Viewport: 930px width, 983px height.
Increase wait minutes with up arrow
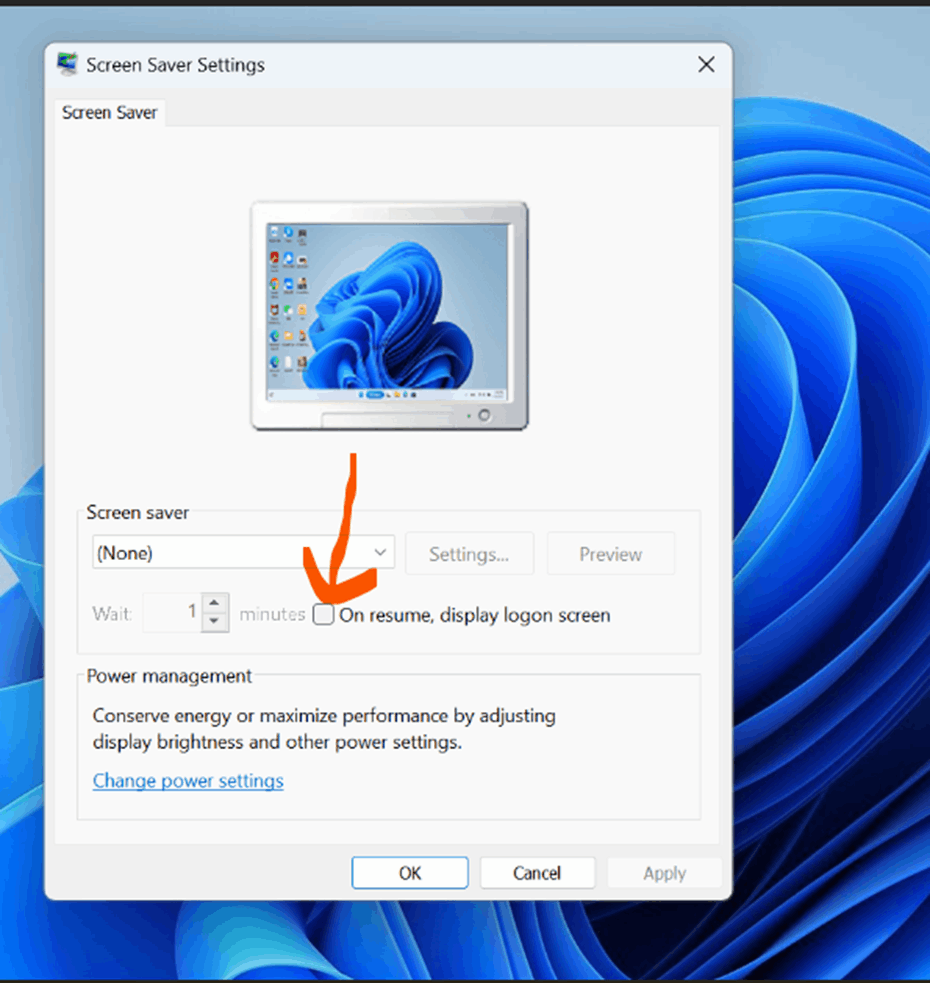point(214,602)
